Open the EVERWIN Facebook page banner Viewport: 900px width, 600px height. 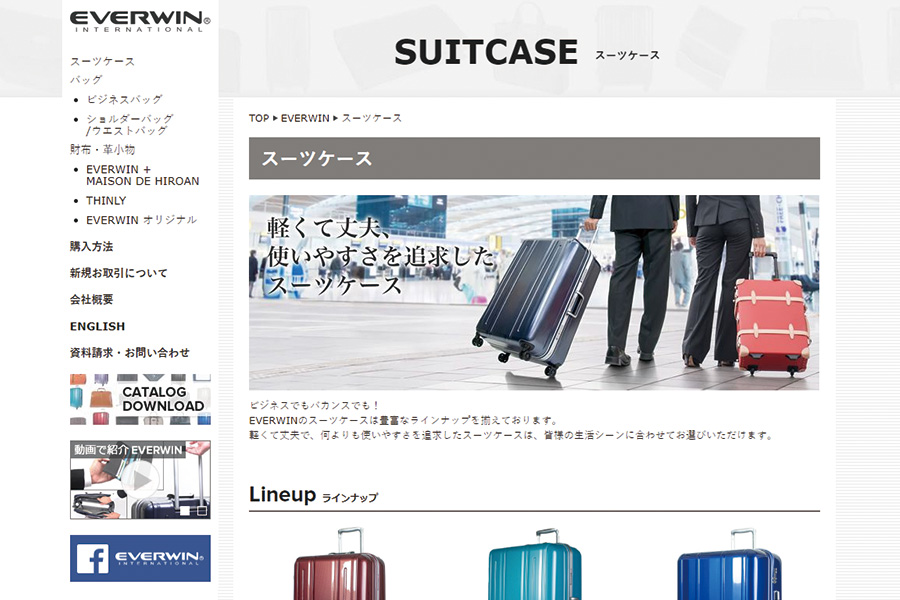(140, 558)
